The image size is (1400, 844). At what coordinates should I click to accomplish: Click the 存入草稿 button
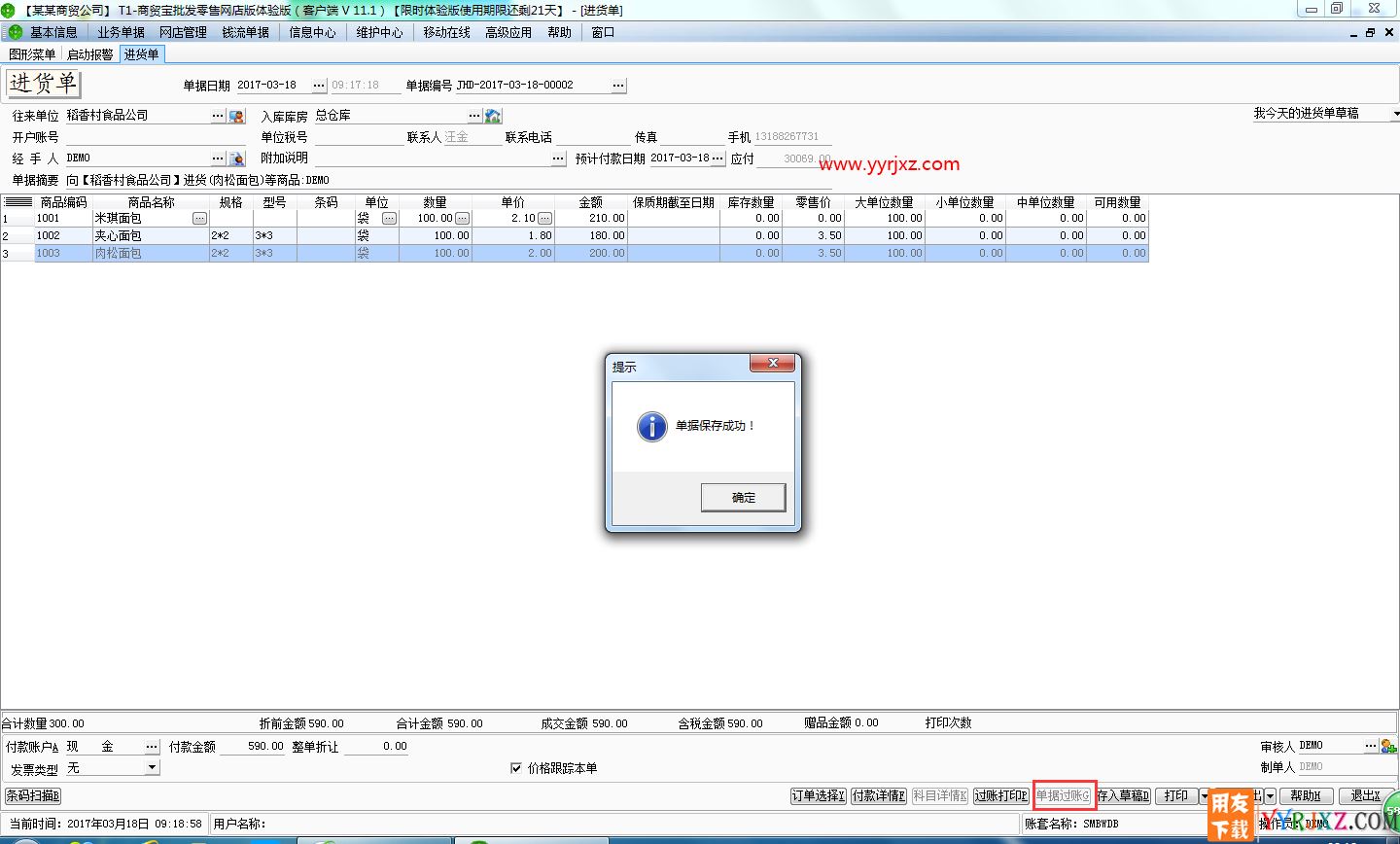point(1123,795)
